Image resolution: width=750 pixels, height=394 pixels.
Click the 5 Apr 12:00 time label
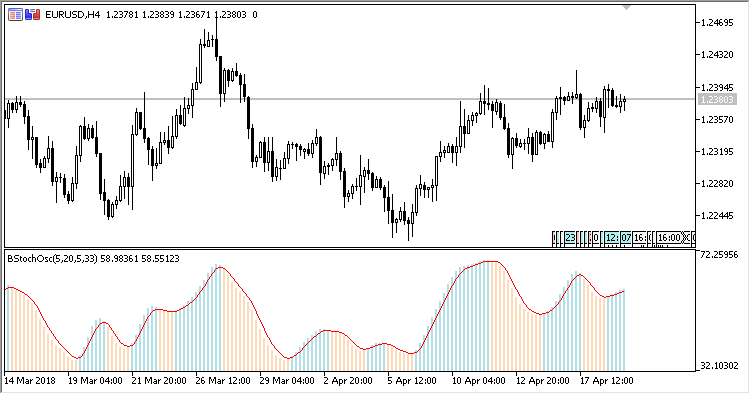pos(412,381)
